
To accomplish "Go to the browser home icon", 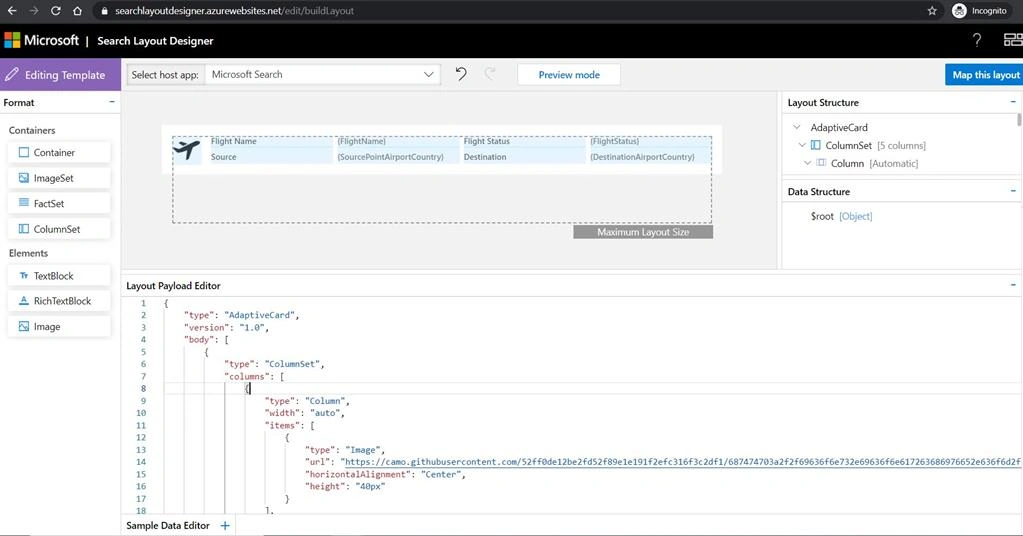I will pyautogui.click(x=77, y=11).
